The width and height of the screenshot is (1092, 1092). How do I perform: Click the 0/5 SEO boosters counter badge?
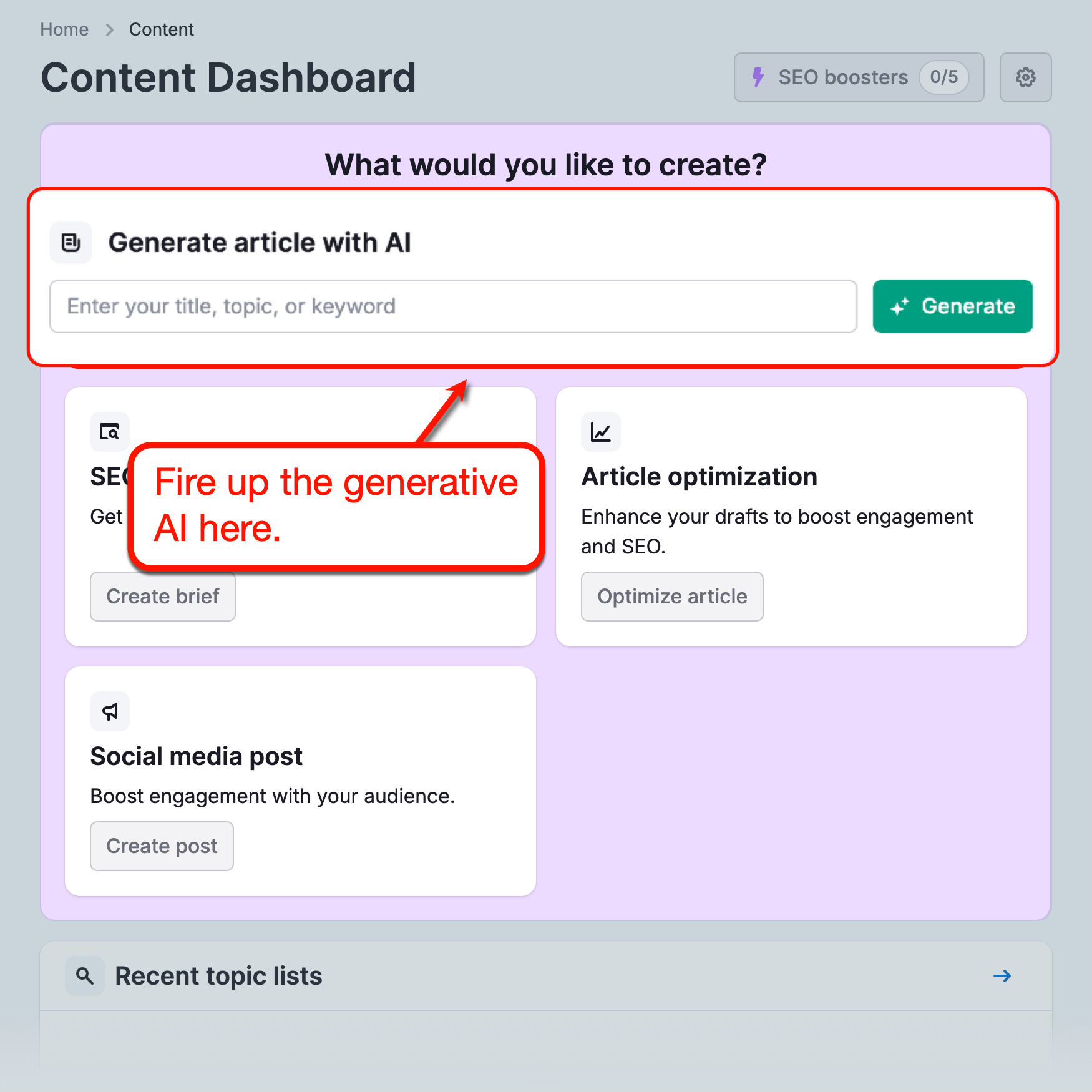pos(943,77)
